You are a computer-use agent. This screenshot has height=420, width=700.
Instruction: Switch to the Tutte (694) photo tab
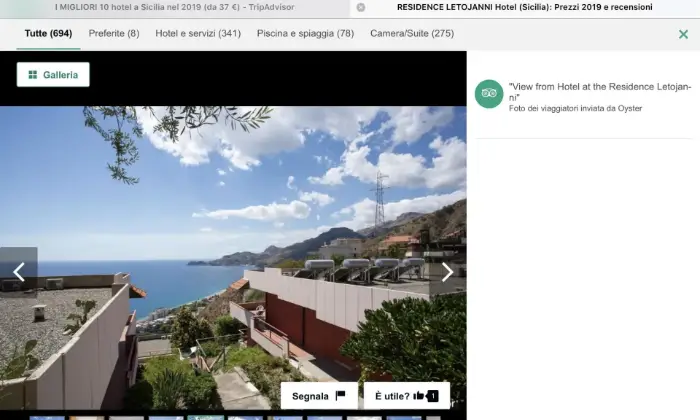[48, 33]
